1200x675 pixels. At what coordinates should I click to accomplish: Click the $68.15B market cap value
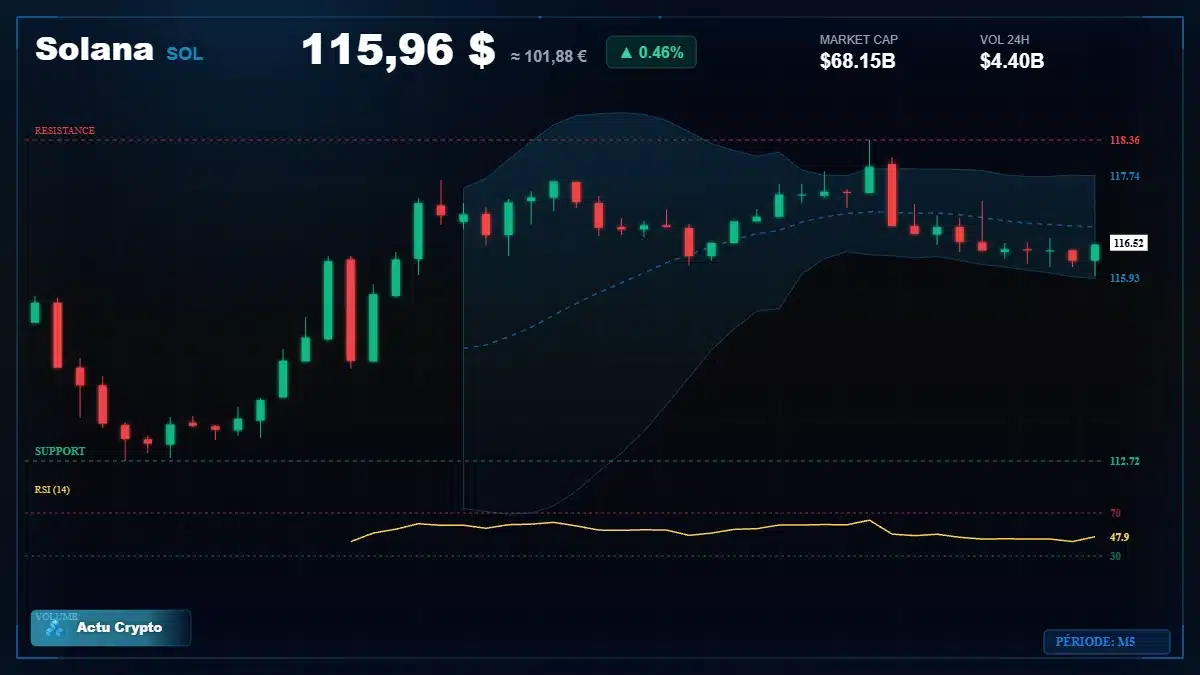[x=857, y=61]
